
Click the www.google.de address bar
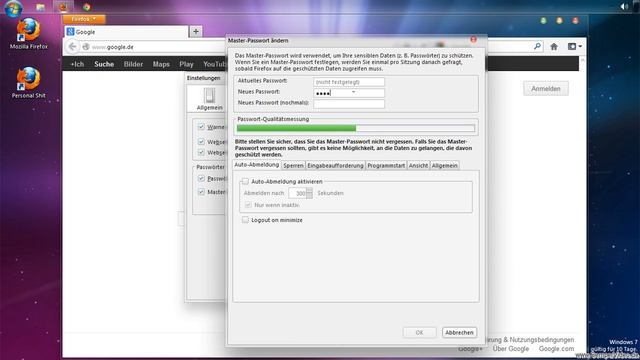[155, 47]
